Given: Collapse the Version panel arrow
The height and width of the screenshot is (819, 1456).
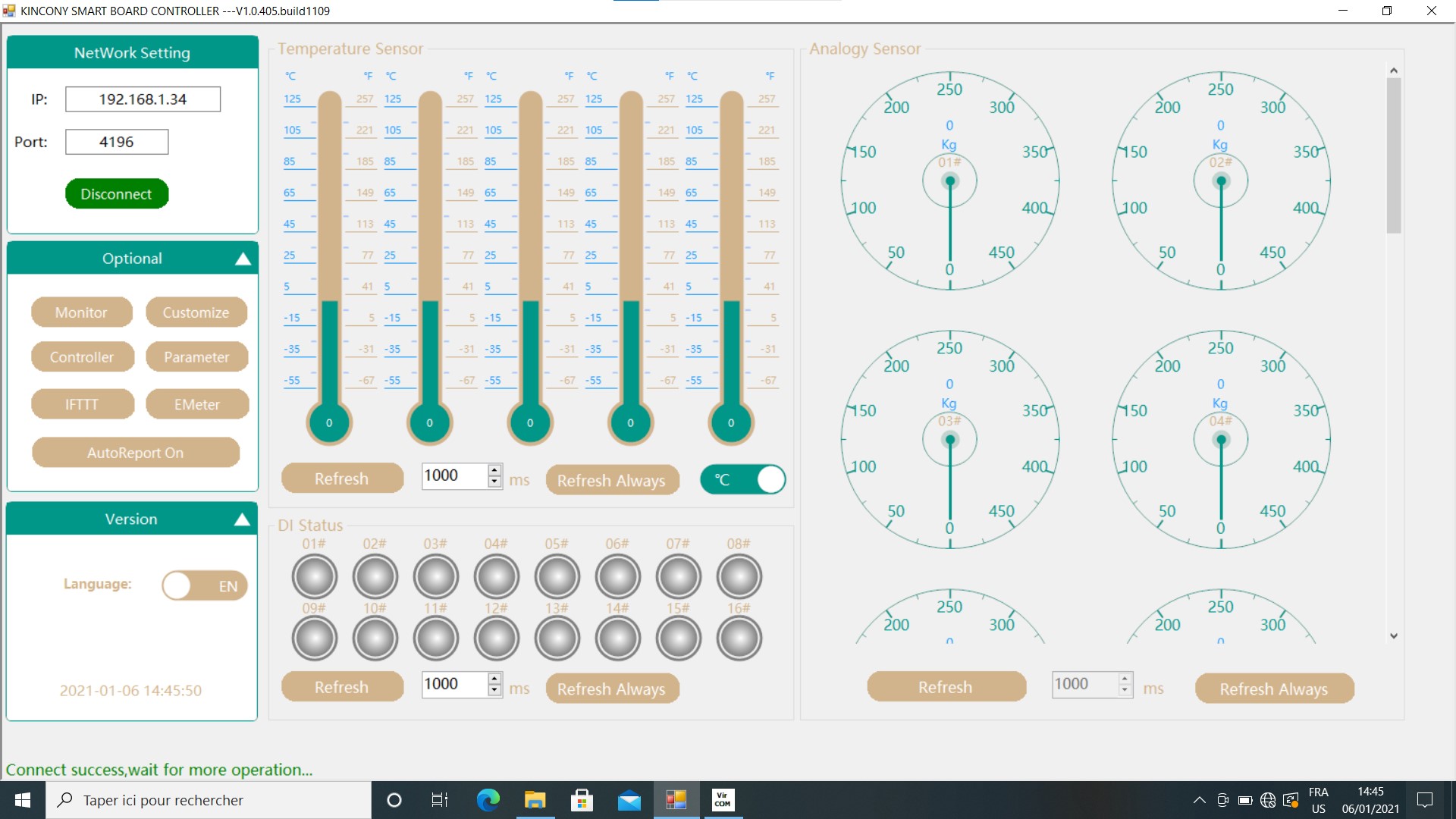Looking at the screenshot, I should pos(242,519).
